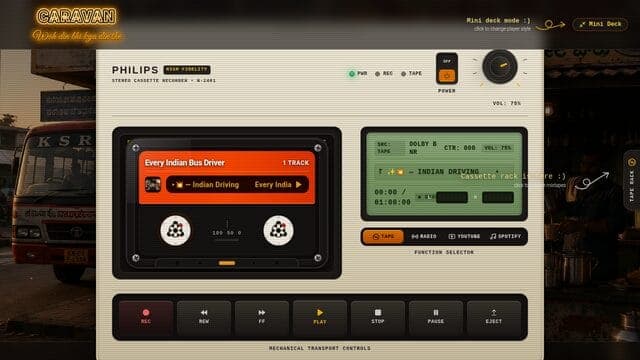Viewport: 640px width, 360px height.
Task: Click the Spotify music note icon
Action: (493, 236)
